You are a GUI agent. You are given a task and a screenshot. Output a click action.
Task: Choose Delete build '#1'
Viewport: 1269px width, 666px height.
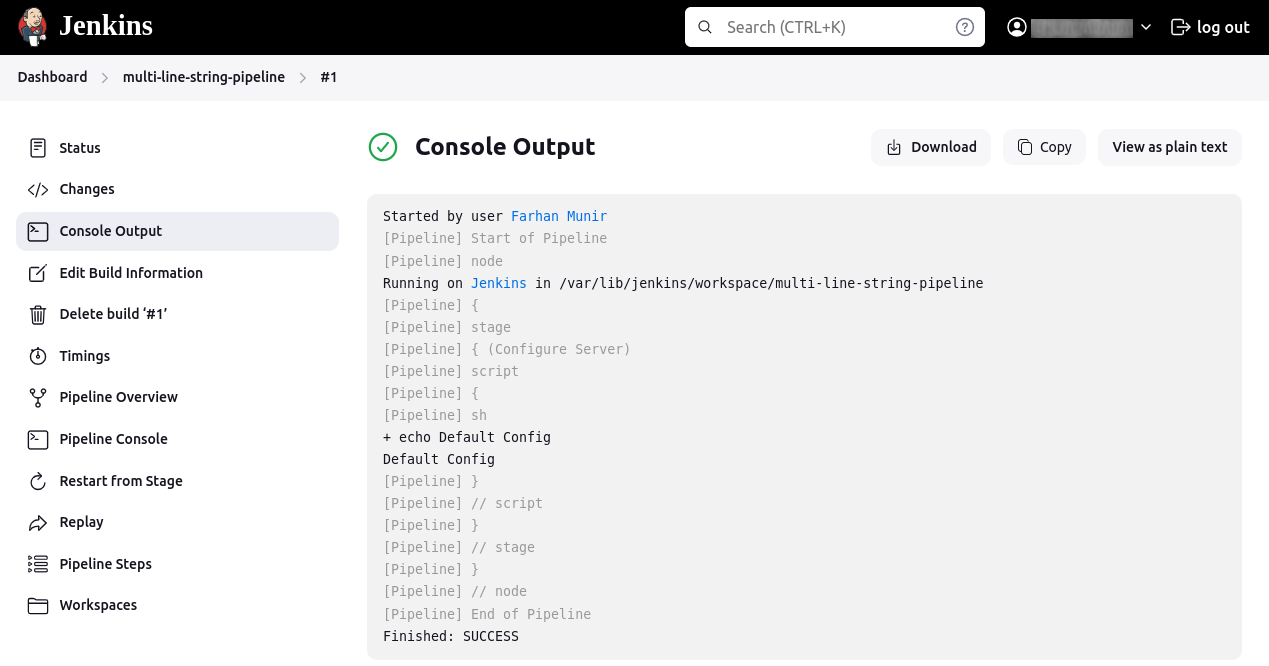[x=177, y=314]
